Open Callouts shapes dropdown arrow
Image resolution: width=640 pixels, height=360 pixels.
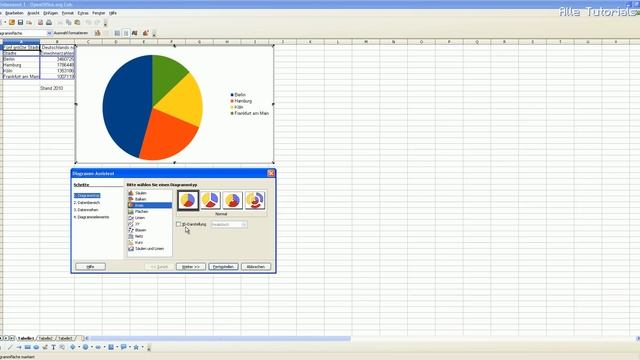(x=130, y=347)
